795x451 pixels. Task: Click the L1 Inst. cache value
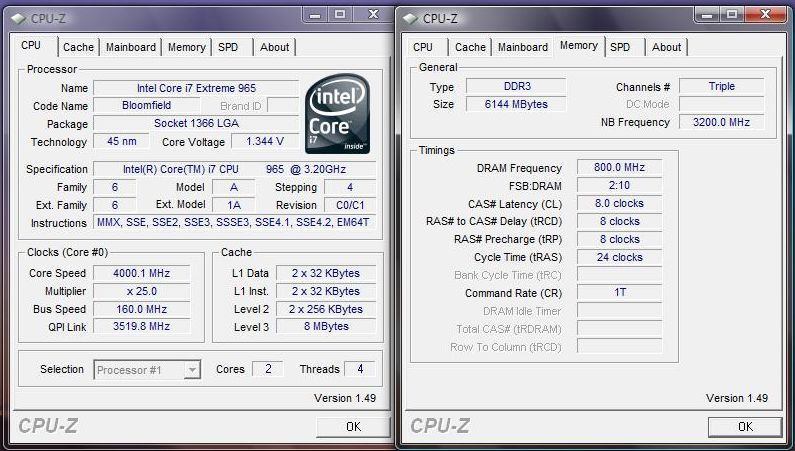[x=326, y=291]
